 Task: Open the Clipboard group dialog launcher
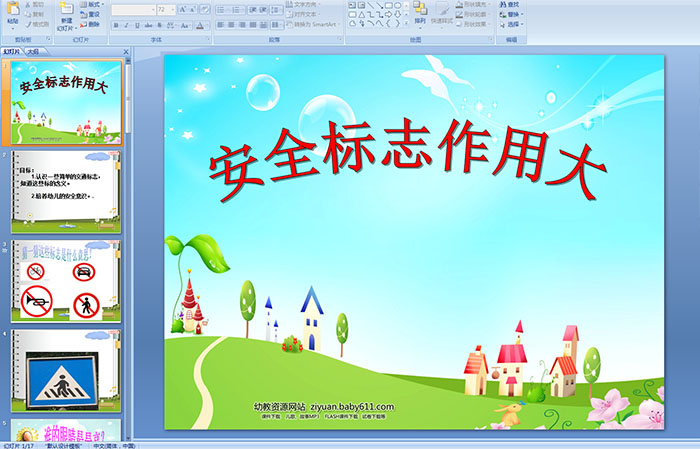click(48, 39)
